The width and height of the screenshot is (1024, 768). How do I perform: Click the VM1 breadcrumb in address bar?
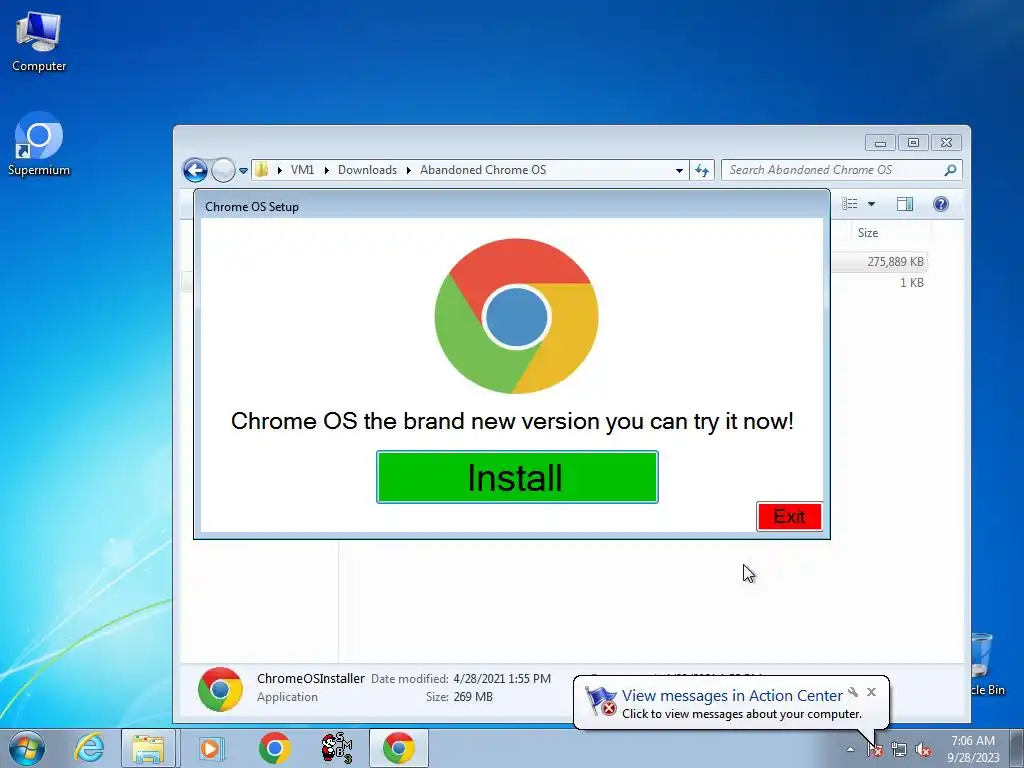coord(302,170)
